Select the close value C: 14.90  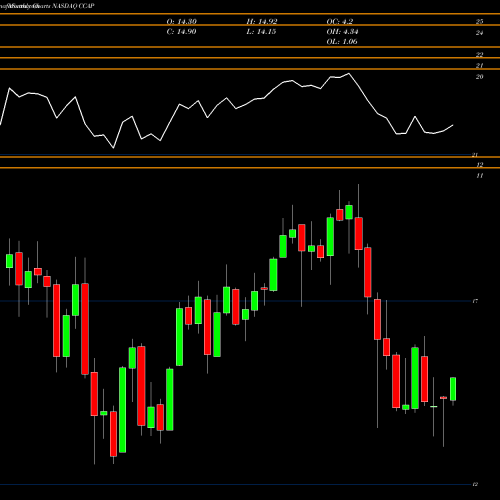tap(182, 32)
